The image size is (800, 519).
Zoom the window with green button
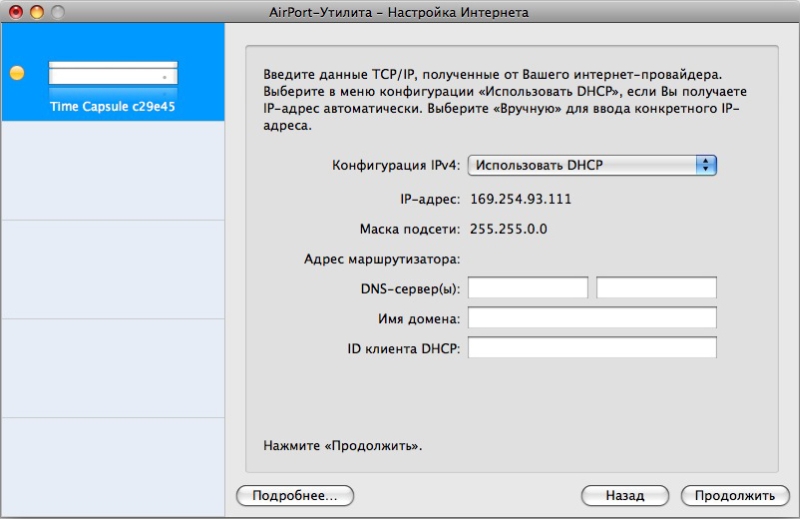(x=57, y=12)
